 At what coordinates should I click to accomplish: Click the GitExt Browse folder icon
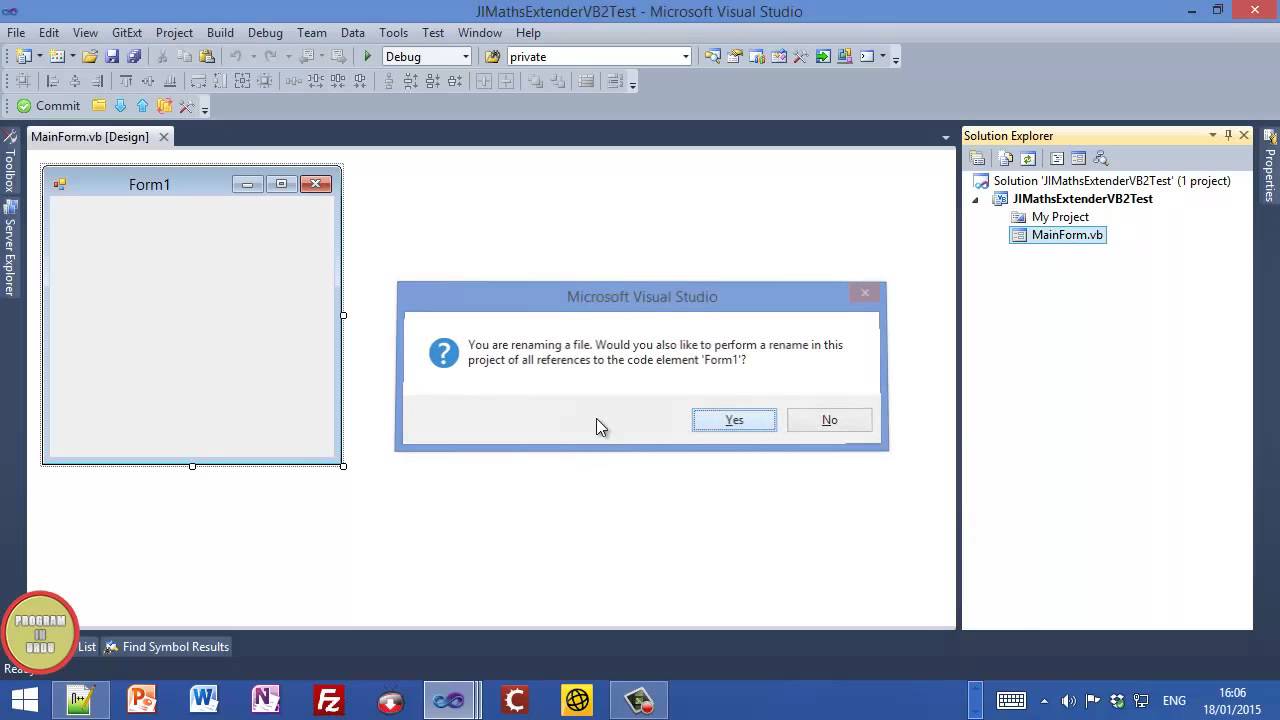pyautogui.click(x=99, y=106)
